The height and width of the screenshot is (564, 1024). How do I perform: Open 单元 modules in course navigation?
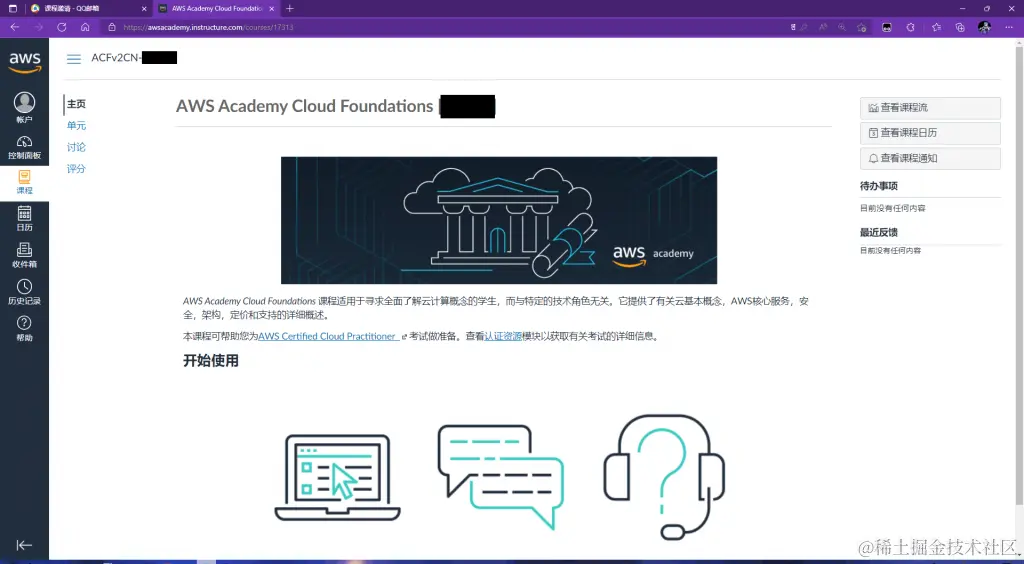click(76, 125)
